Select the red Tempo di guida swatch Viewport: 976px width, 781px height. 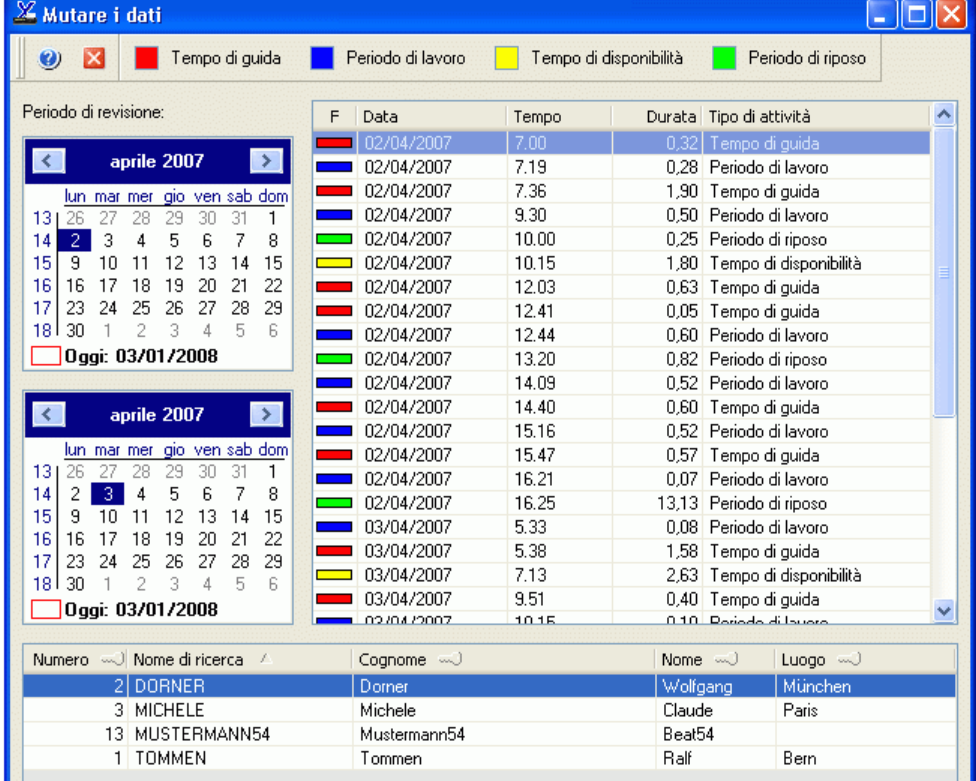coord(146,59)
